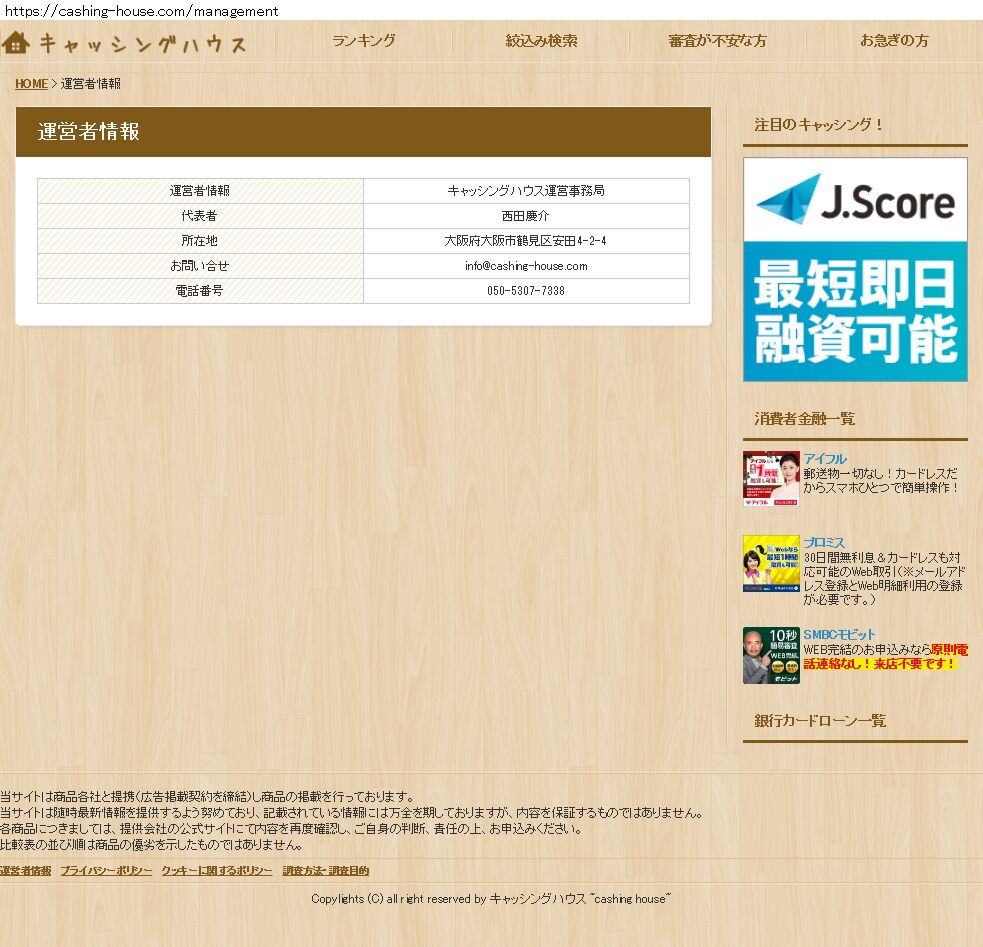Open the プロミス text link
This screenshot has height=947, width=983.
click(824, 543)
